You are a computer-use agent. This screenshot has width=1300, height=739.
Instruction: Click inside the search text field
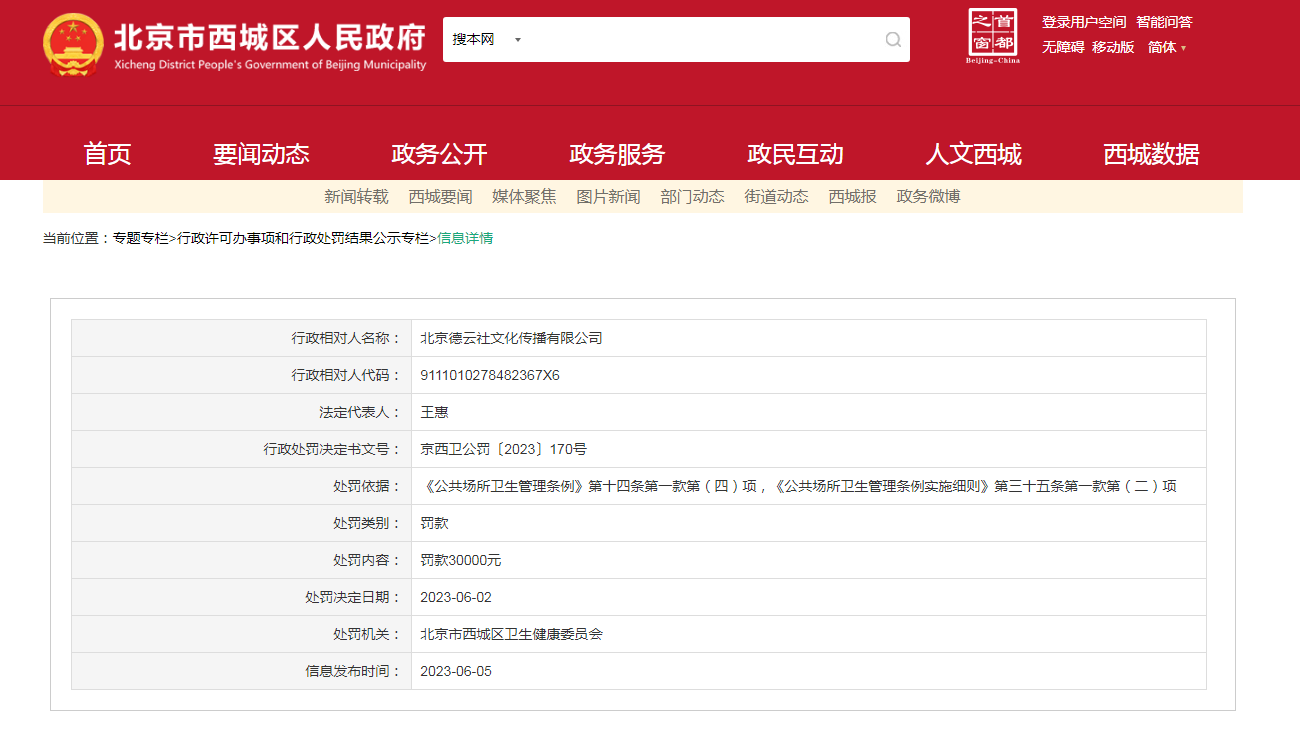click(700, 40)
